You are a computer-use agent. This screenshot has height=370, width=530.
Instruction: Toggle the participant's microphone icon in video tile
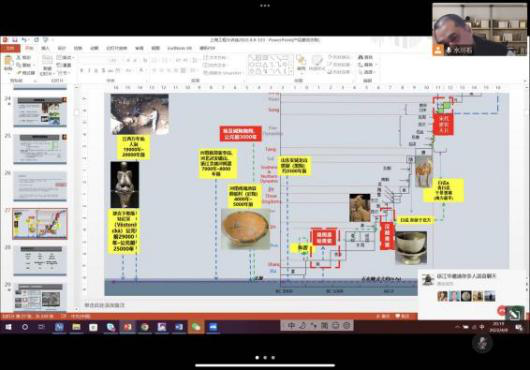(x=449, y=50)
